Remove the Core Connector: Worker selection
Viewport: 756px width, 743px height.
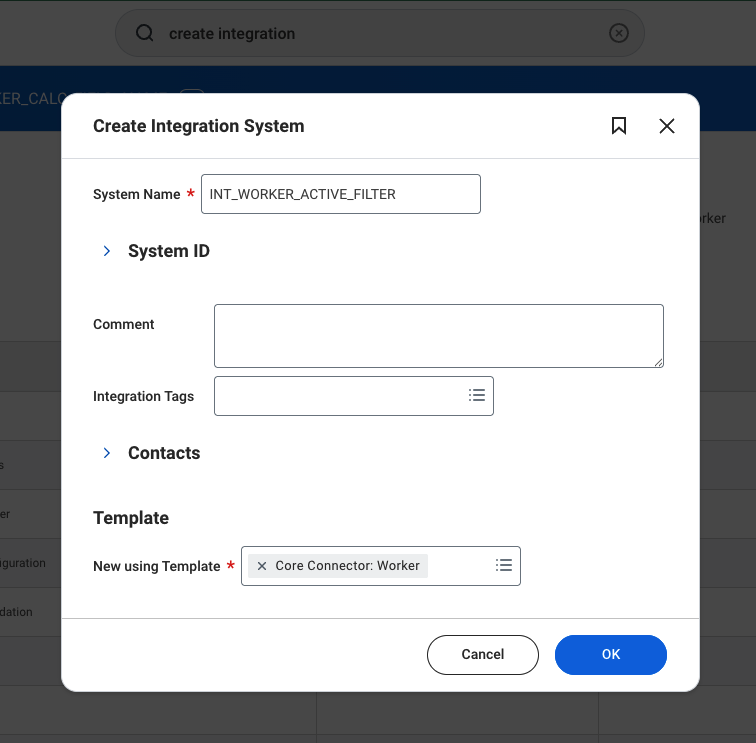tap(262, 566)
